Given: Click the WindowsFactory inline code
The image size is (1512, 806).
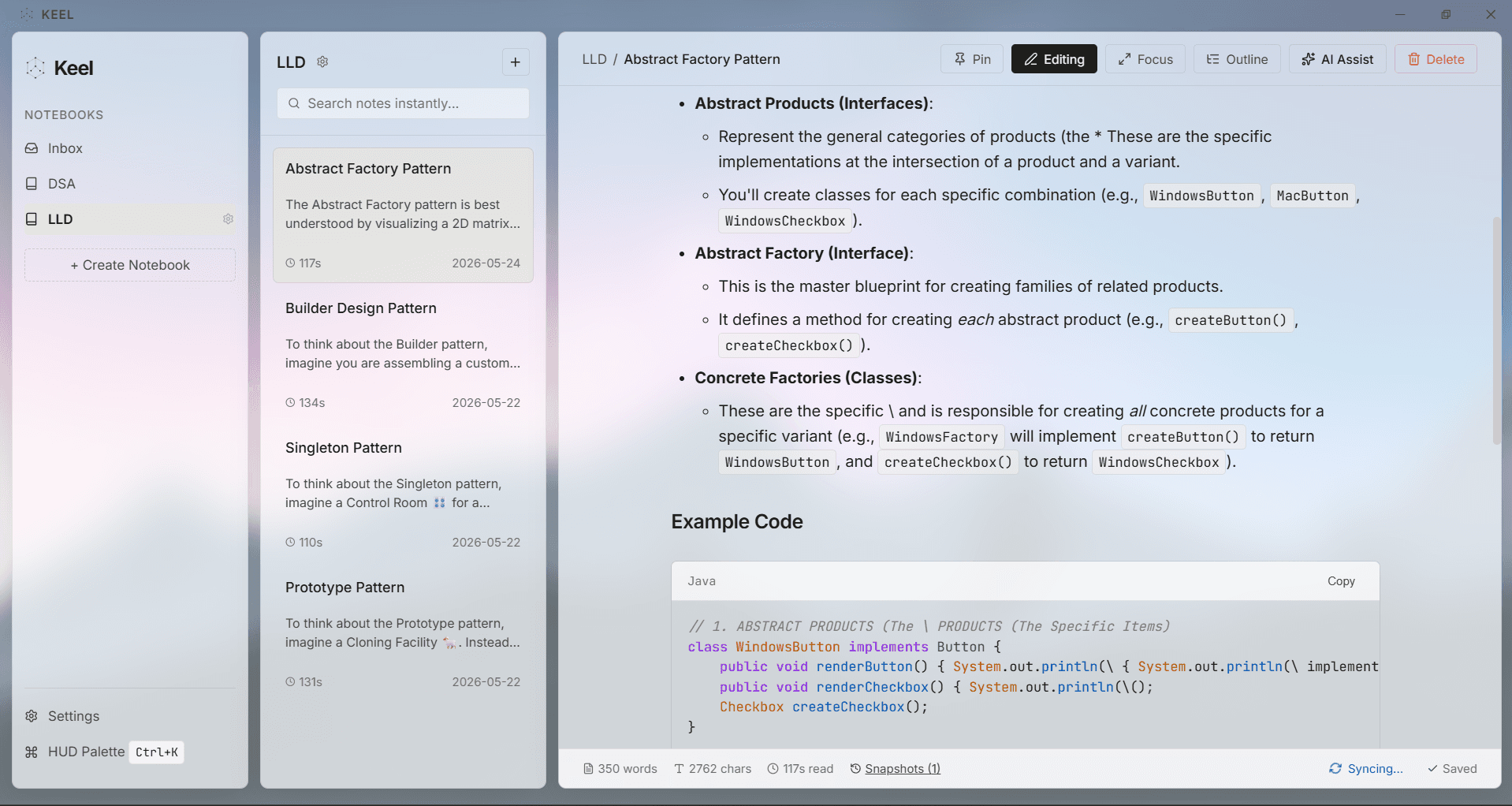Looking at the screenshot, I should 942,437.
